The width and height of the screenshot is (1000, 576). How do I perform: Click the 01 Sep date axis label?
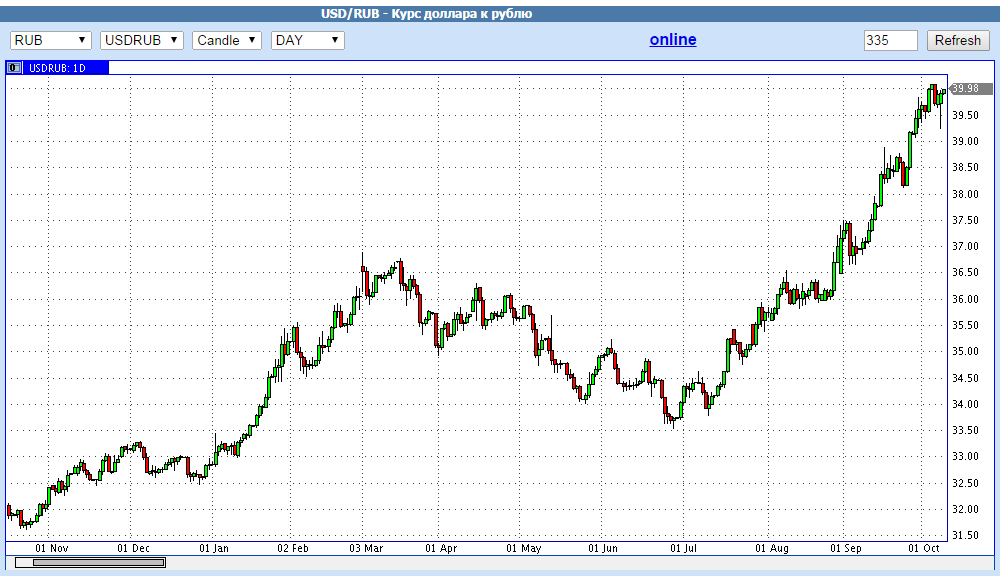pyautogui.click(x=846, y=548)
